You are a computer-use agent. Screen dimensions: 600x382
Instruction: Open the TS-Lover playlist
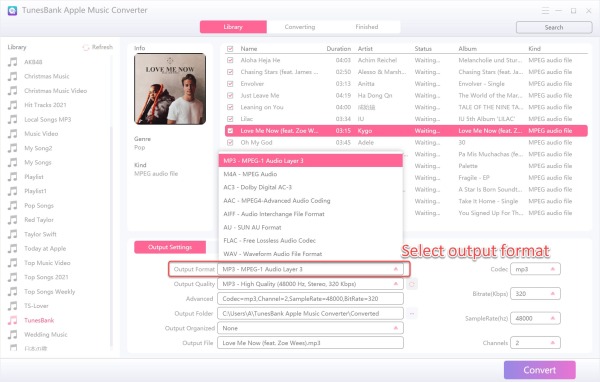pos(36,306)
